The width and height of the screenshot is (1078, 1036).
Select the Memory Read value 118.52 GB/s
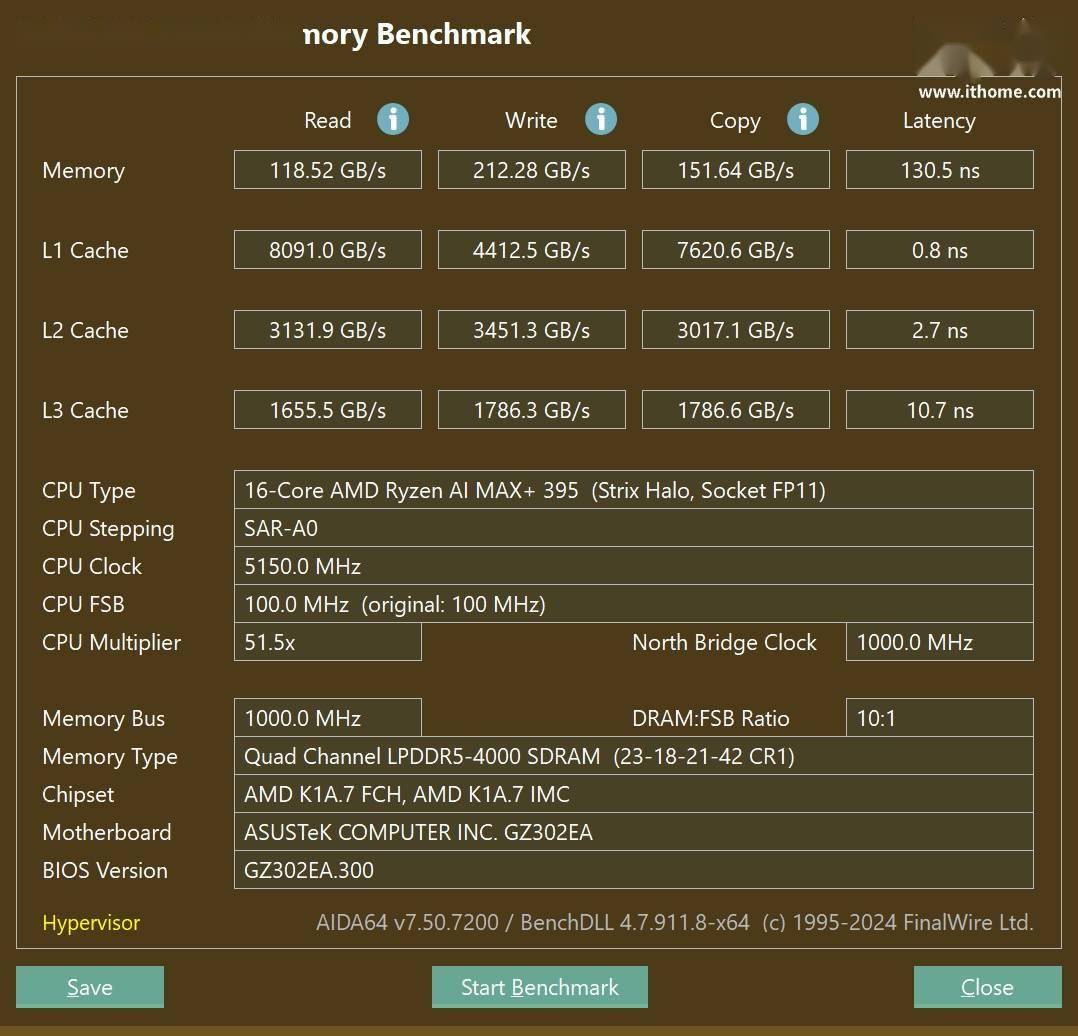(x=328, y=170)
